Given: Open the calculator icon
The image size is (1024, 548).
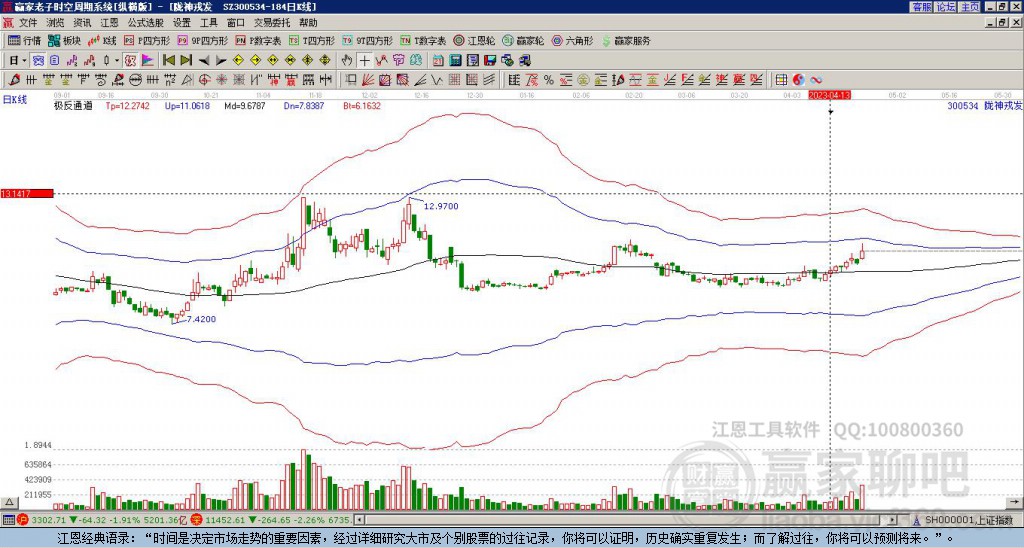Looking at the screenshot, I should pos(455,61).
